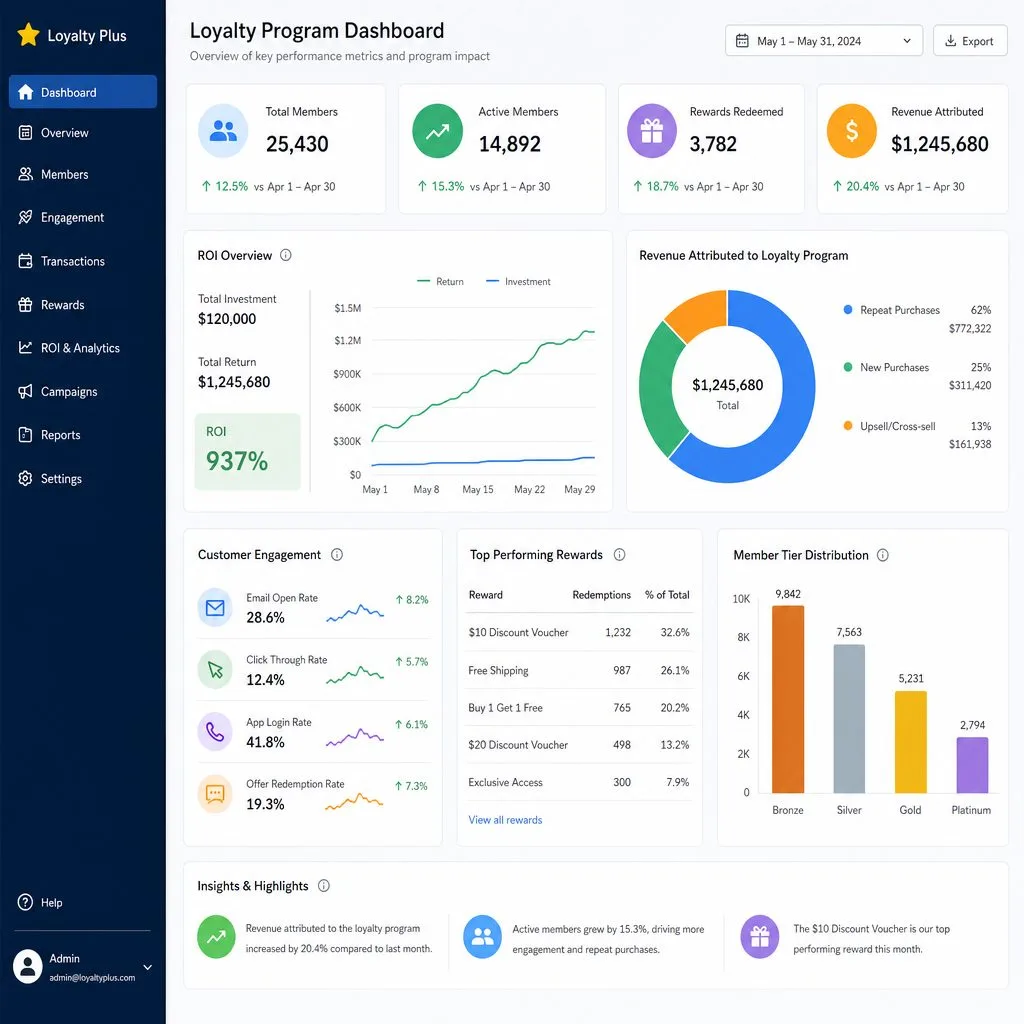Click the Export button
The width and height of the screenshot is (1024, 1024).
click(970, 40)
